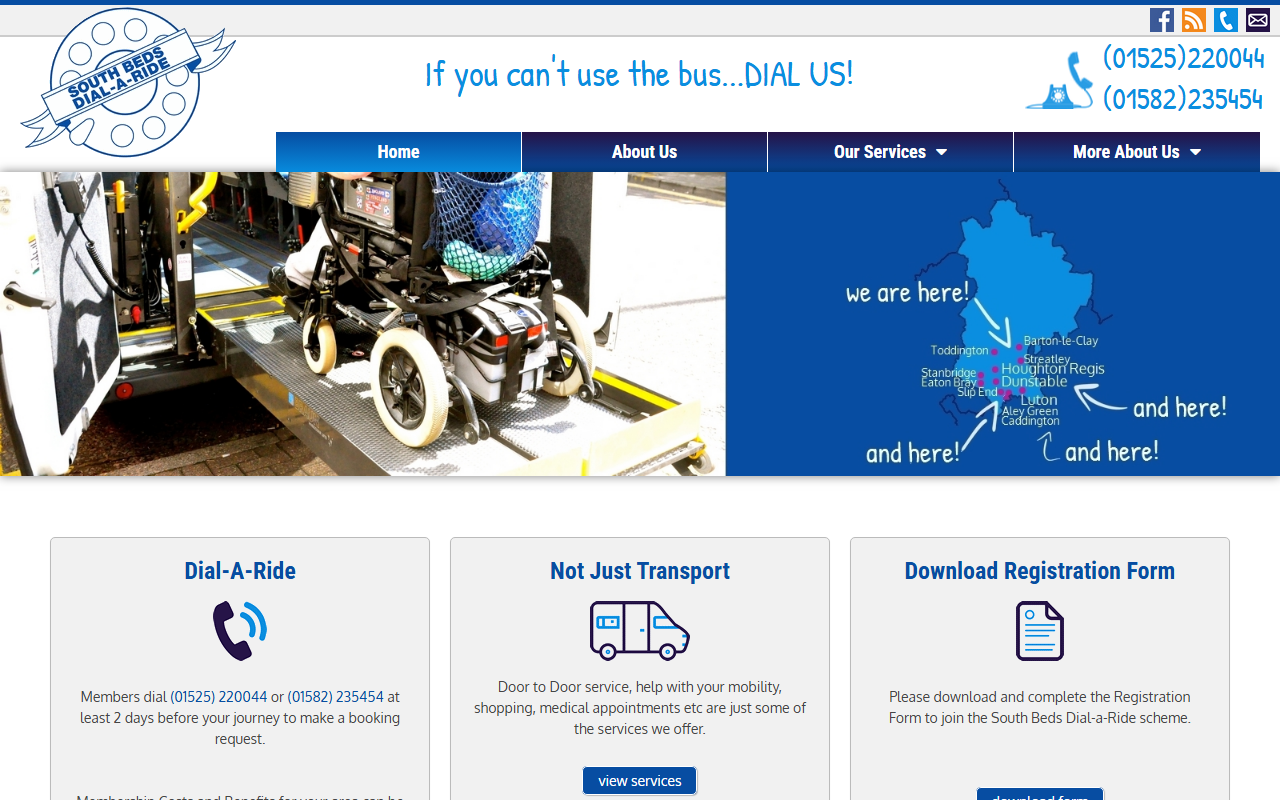Open the About Us menu item
This screenshot has height=800, width=1280.
coord(644,152)
